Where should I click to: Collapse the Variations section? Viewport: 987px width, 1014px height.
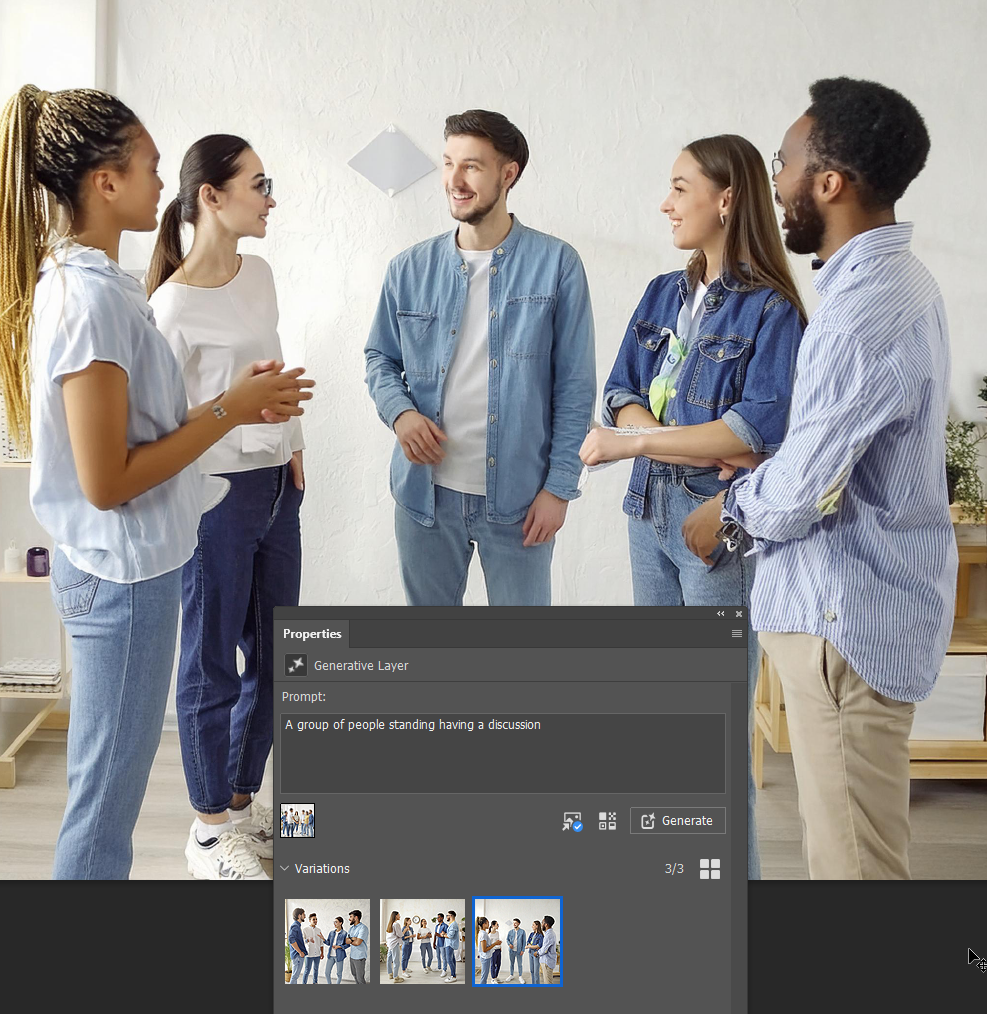point(283,869)
